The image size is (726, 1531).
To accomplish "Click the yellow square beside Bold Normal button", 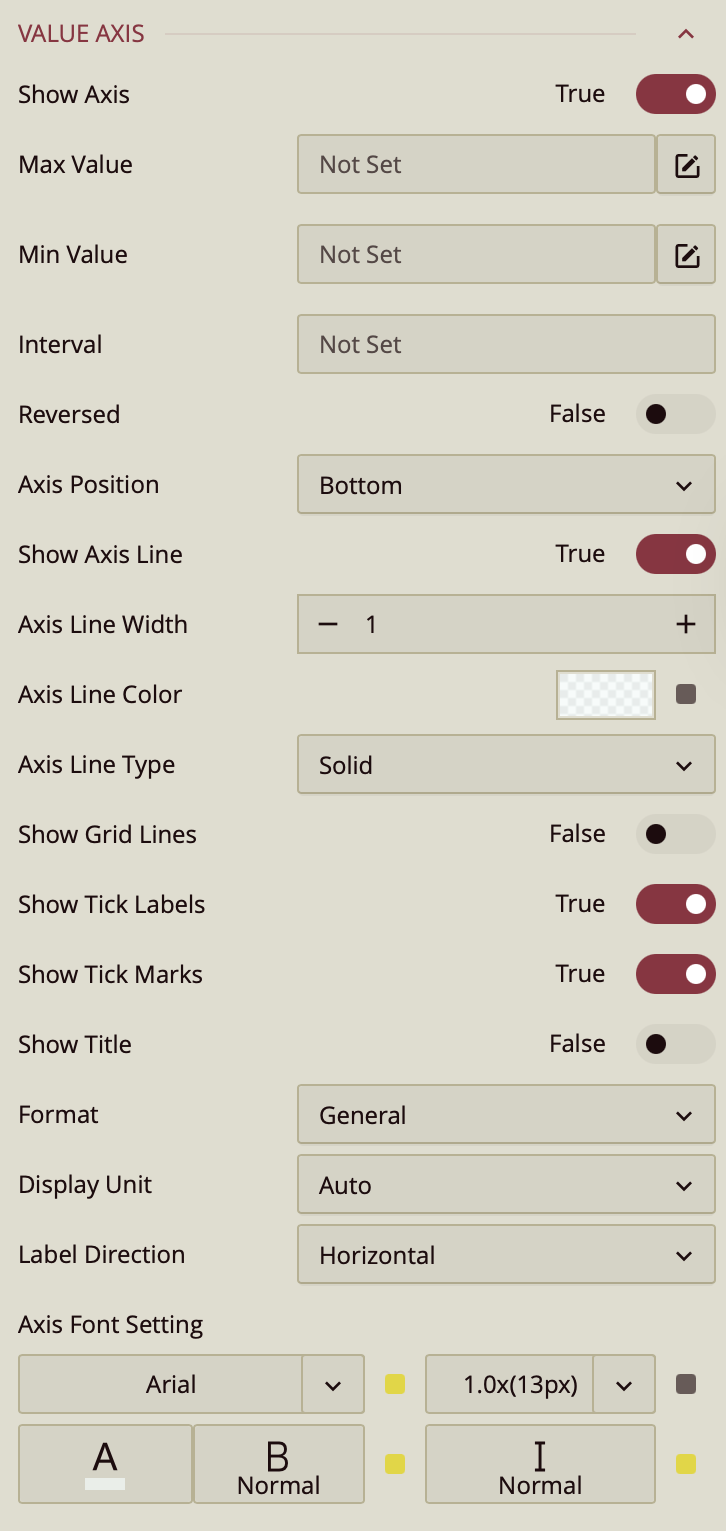I will tap(395, 1464).
